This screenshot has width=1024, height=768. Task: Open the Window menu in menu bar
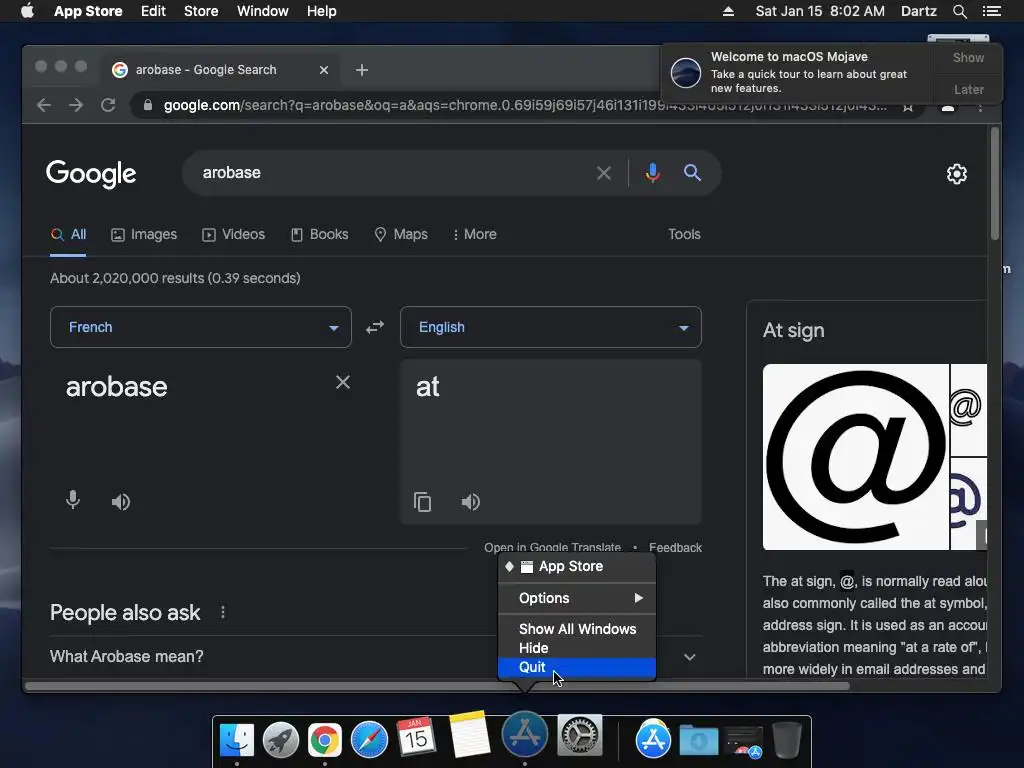pos(263,11)
